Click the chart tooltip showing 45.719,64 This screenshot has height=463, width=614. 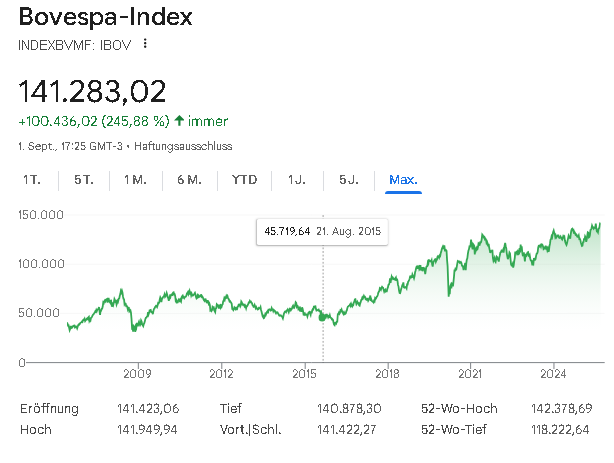(322, 231)
